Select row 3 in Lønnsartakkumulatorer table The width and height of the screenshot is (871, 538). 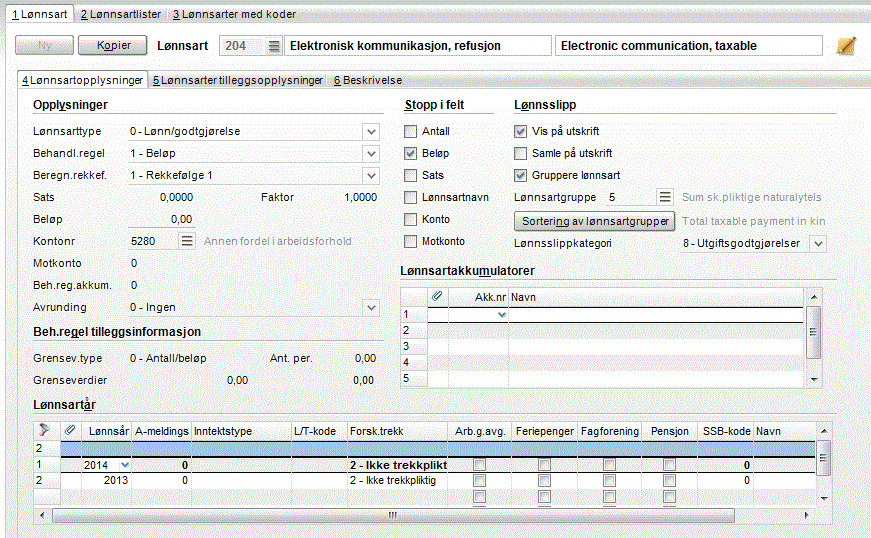click(x=602, y=346)
